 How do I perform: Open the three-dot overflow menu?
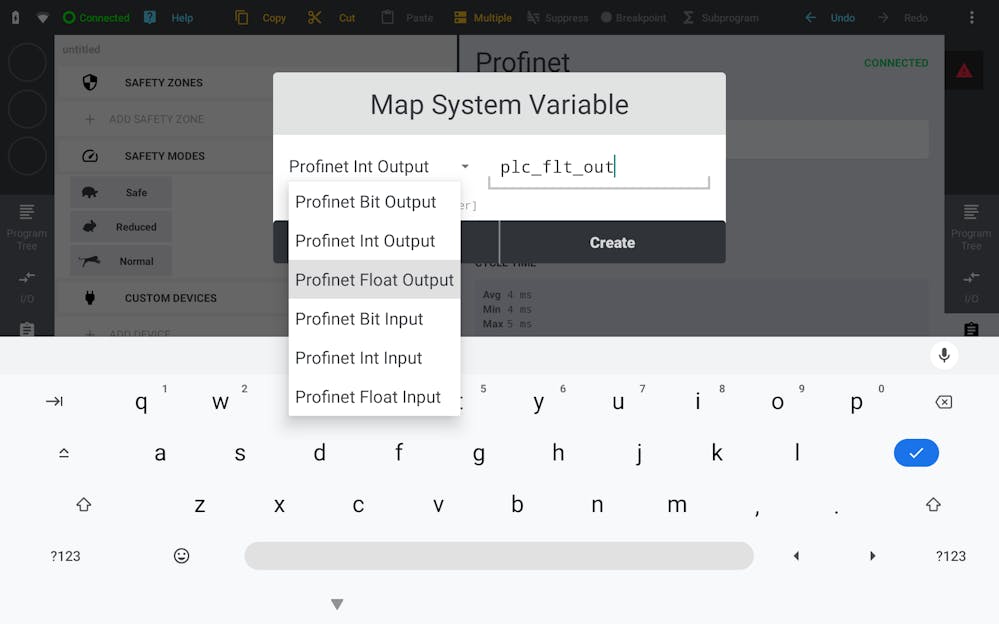(x=972, y=18)
